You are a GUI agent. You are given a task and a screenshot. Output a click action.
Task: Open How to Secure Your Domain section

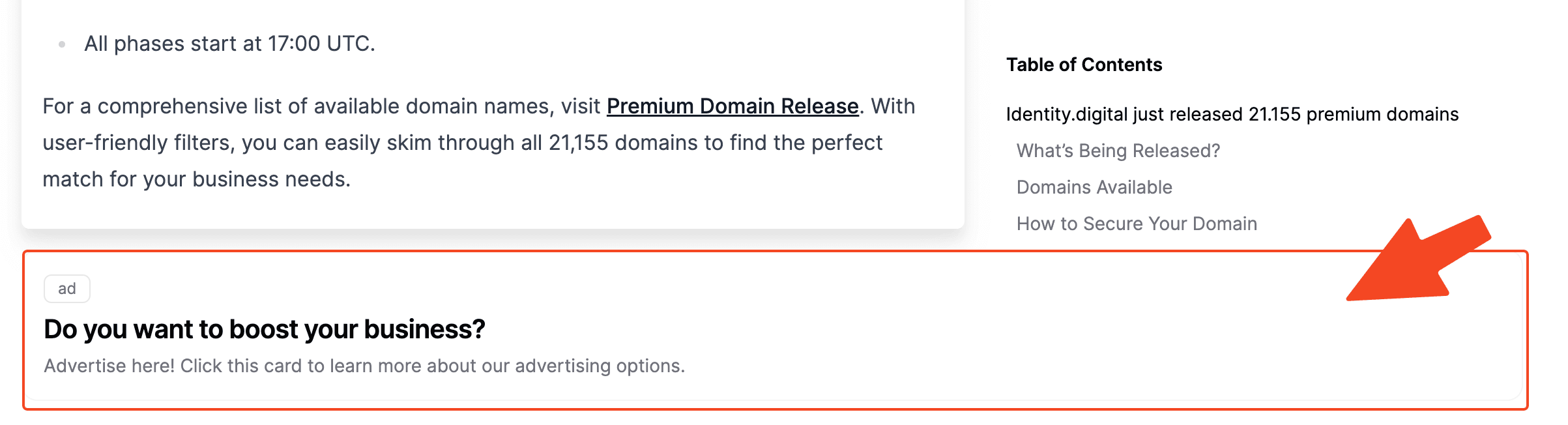coord(1137,224)
